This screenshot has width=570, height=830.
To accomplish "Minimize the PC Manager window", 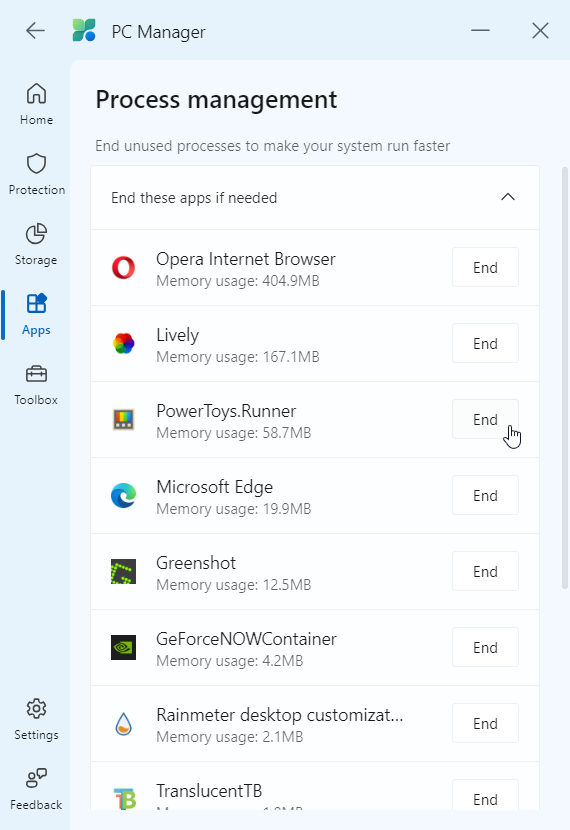I will coord(480,31).
